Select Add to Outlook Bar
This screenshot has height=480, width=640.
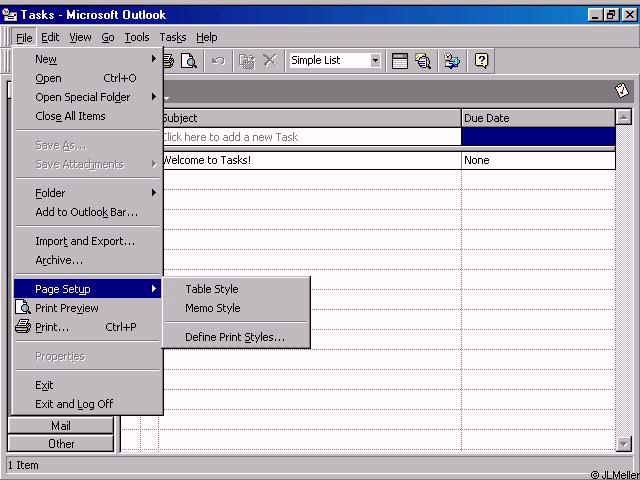click(x=87, y=212)
